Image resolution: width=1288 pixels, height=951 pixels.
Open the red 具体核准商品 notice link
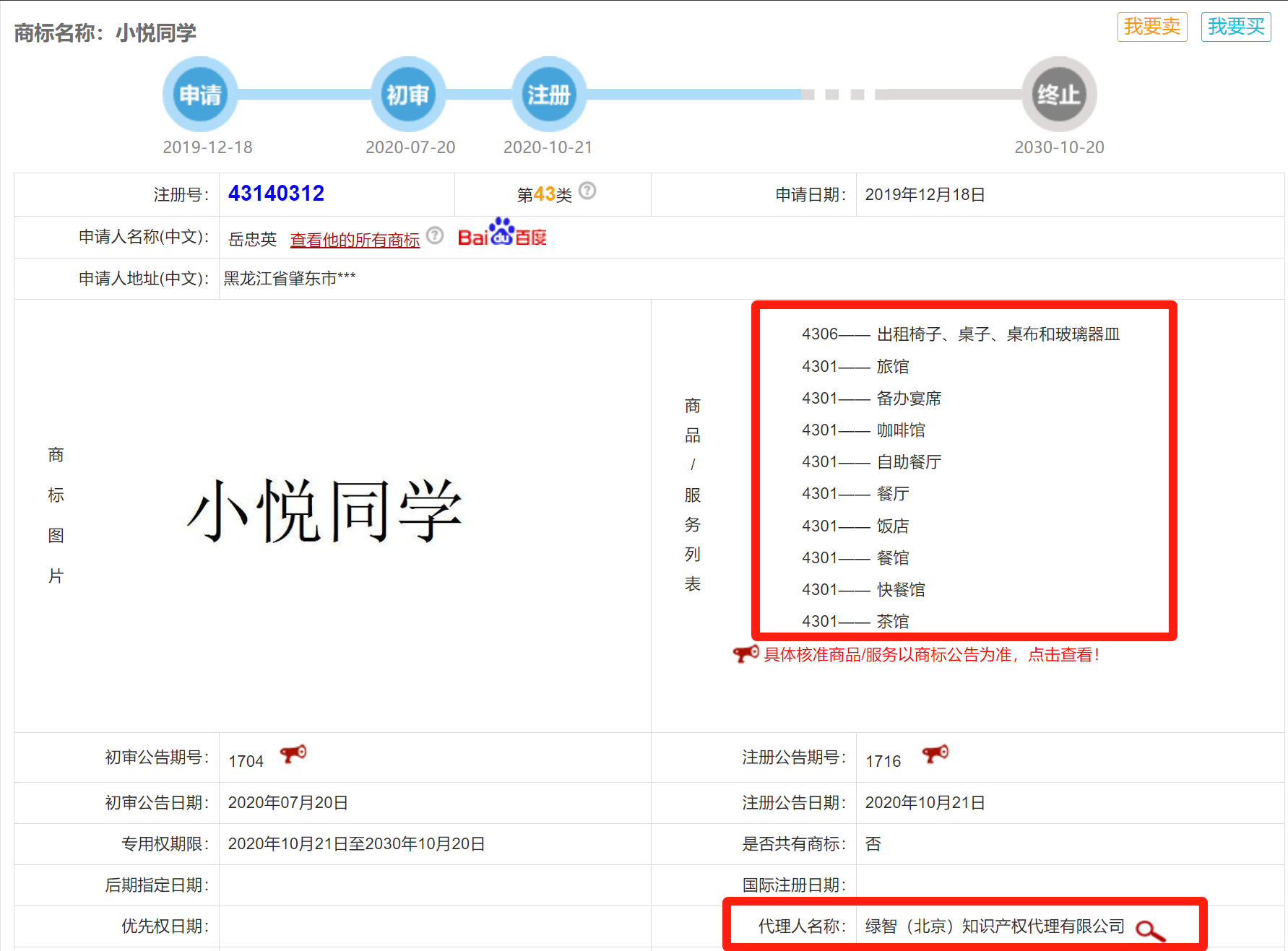click(x=931, y=655)
